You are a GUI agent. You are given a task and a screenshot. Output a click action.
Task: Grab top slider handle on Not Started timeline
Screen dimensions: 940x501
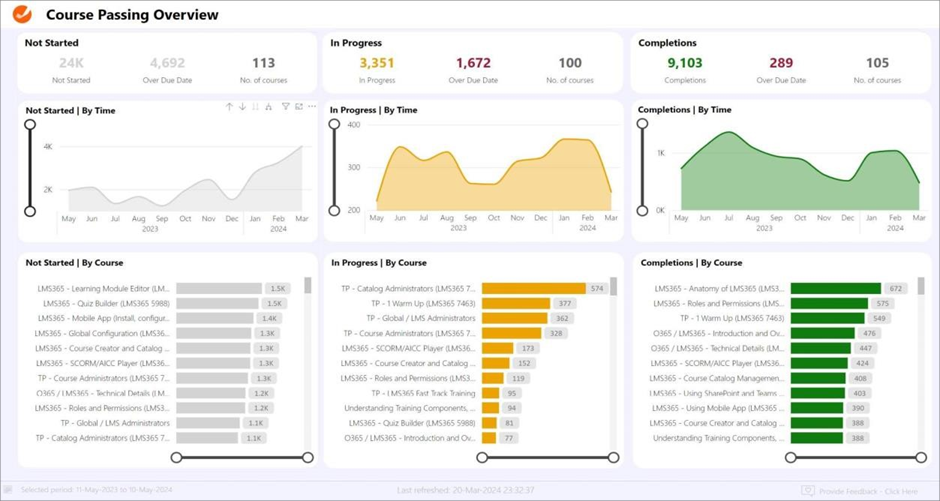coord(30,125)
